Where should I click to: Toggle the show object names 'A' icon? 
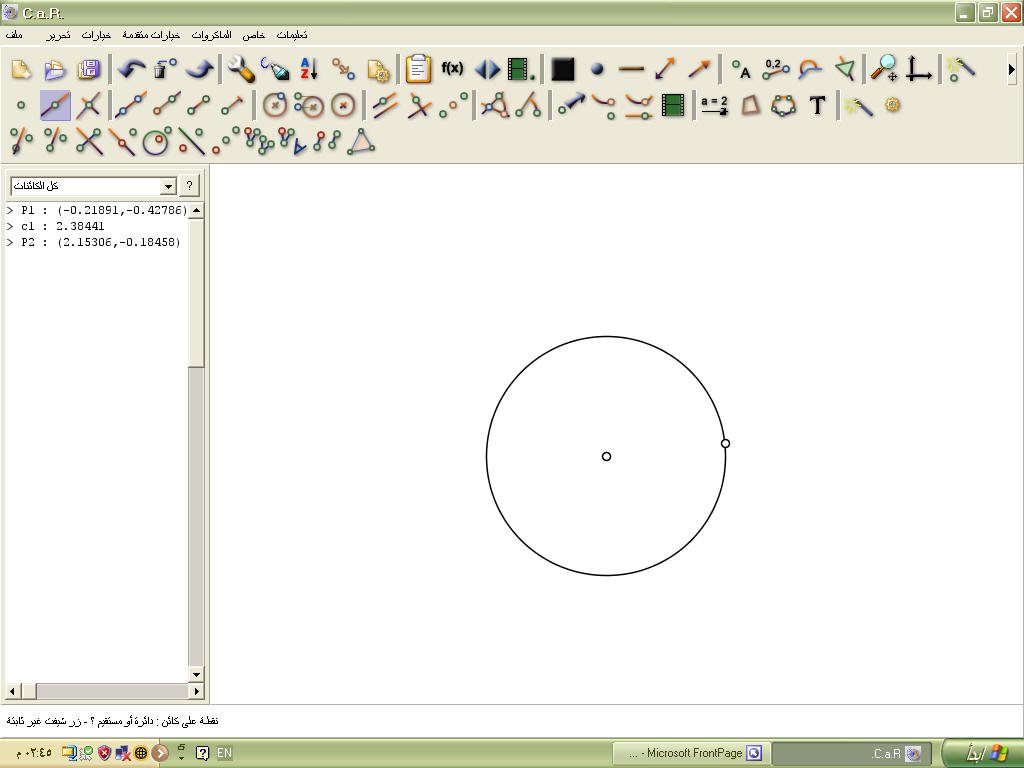pos(741,69)
